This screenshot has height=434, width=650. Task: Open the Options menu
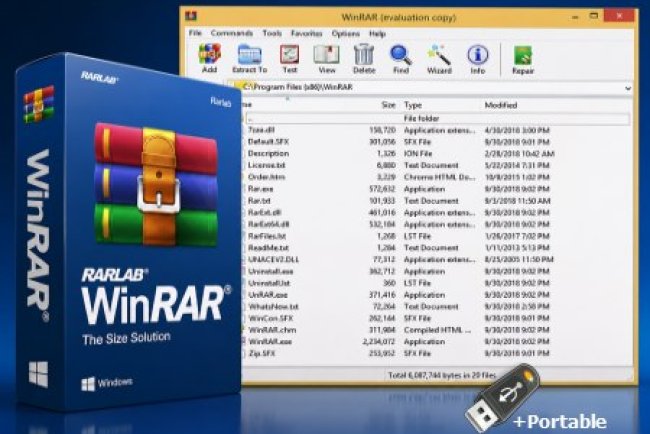click(346, 33)
